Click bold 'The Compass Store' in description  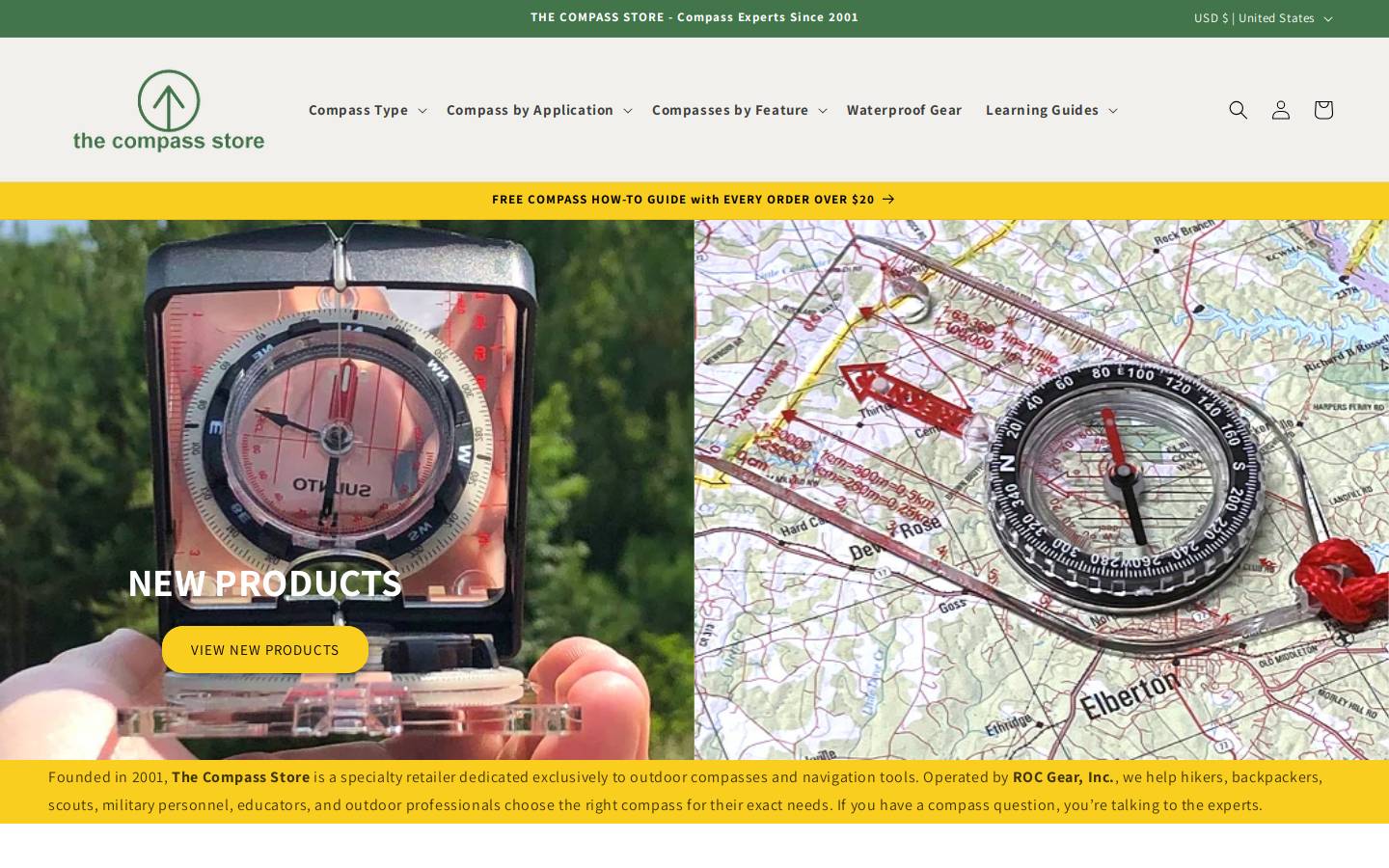click(241, 777)
